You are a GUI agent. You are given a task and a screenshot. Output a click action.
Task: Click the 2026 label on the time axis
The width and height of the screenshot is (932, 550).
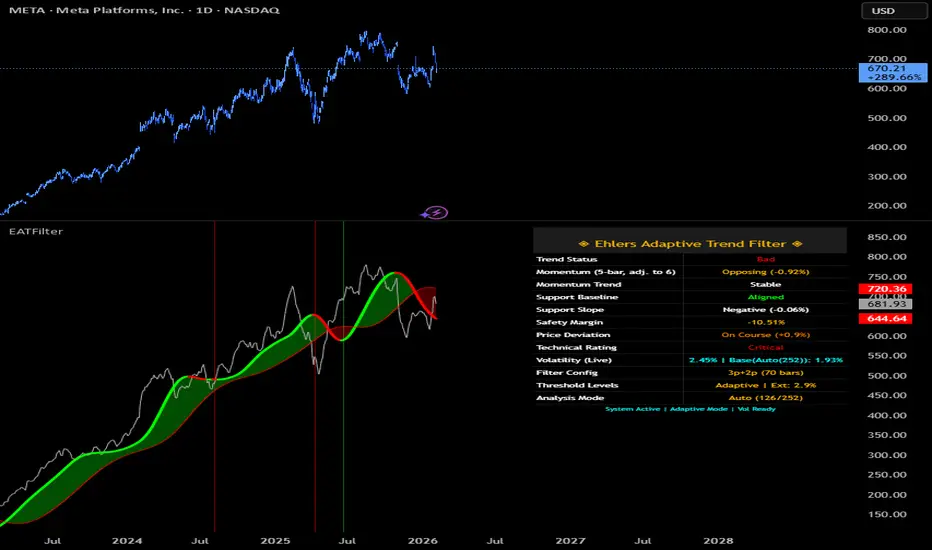[422, 540]
